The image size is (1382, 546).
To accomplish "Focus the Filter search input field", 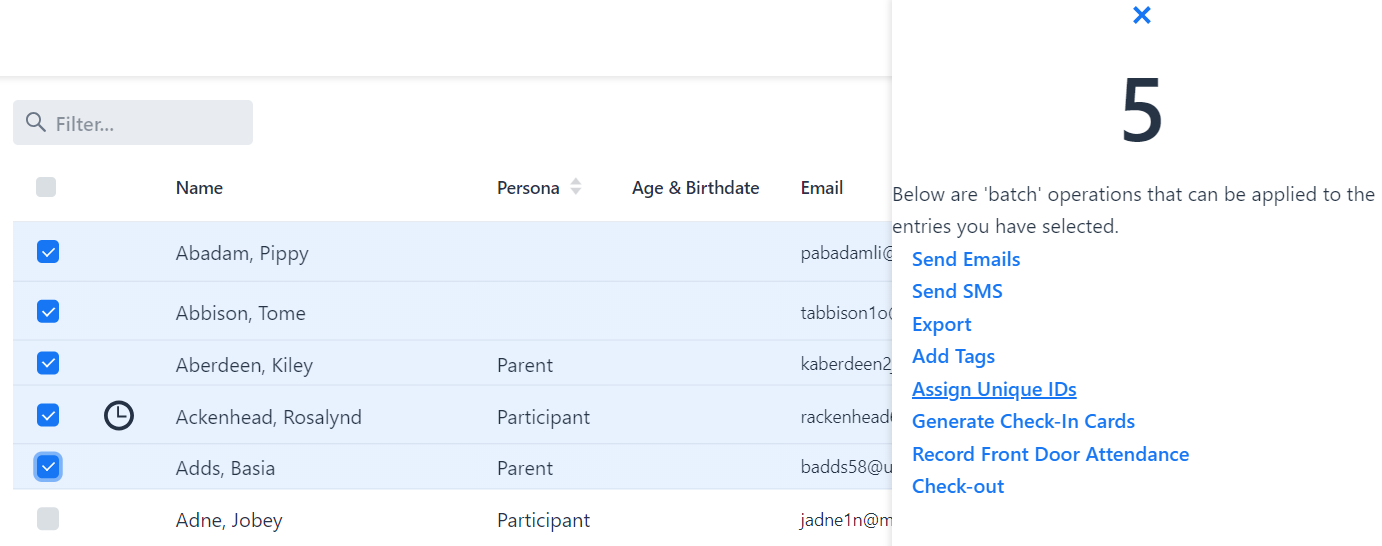I will coord(148,123).
